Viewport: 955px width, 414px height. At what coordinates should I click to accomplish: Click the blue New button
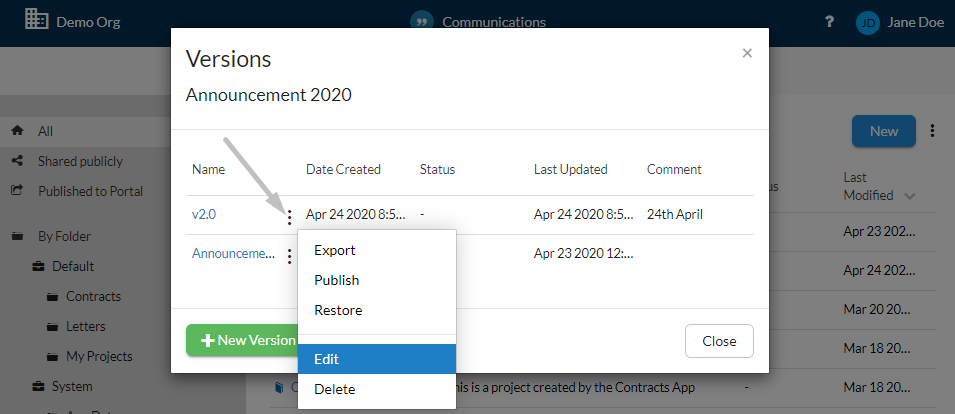click(884, 131)
